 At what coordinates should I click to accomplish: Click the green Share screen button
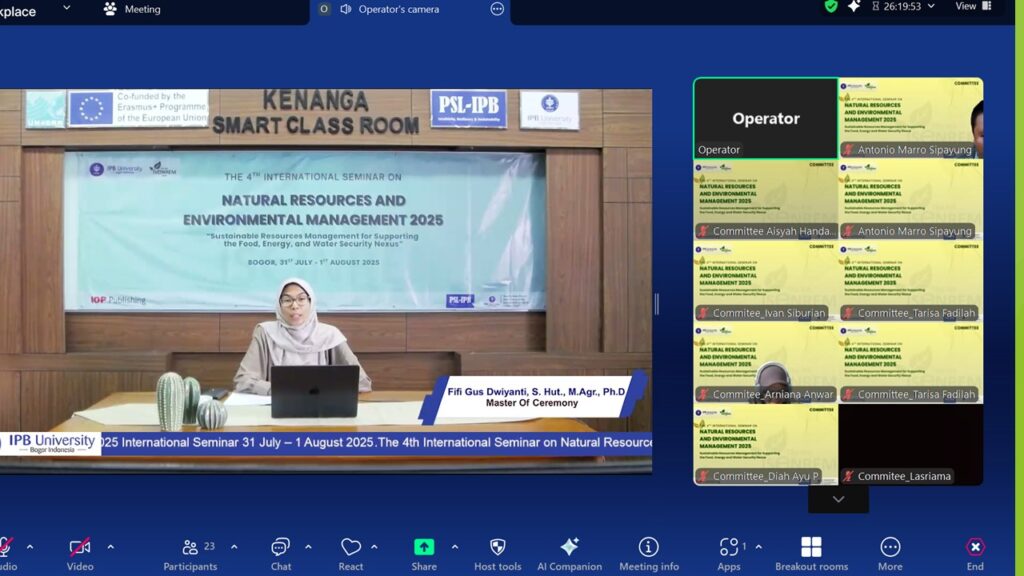pos(424,548)
